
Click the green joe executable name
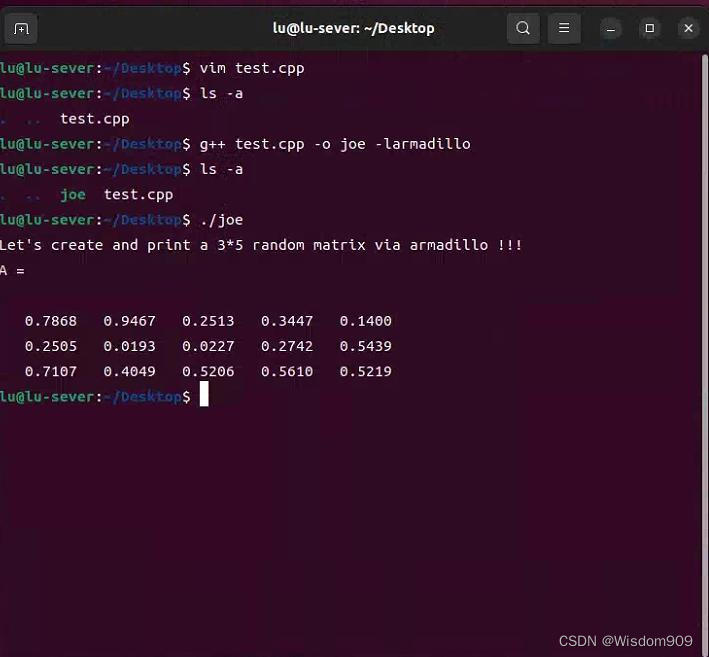[73, 195]
